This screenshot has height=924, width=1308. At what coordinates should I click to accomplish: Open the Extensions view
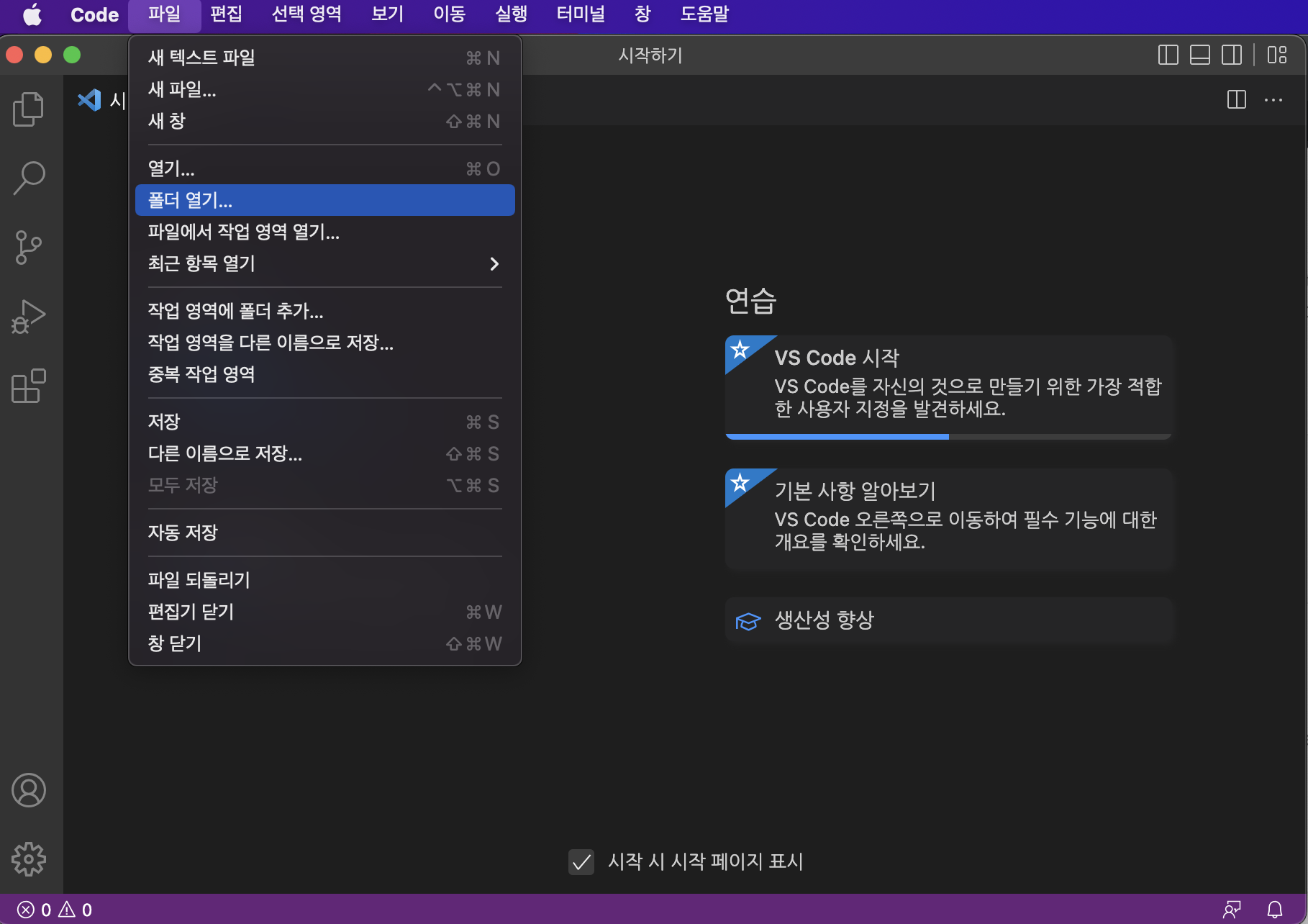pos(29,386)
